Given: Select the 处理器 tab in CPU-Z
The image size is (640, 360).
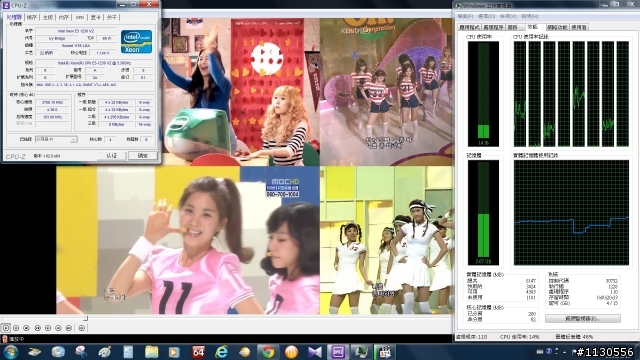Looking at the screenshot, I should tap(14, 17).
